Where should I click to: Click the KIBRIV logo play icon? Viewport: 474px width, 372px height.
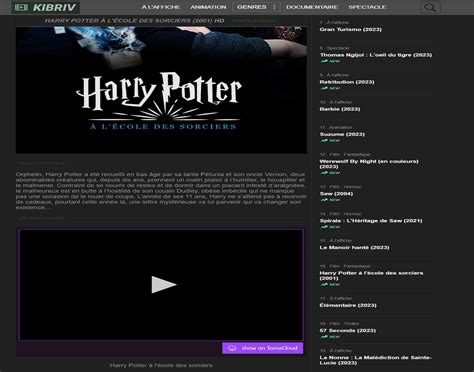(x=21, y=7)
